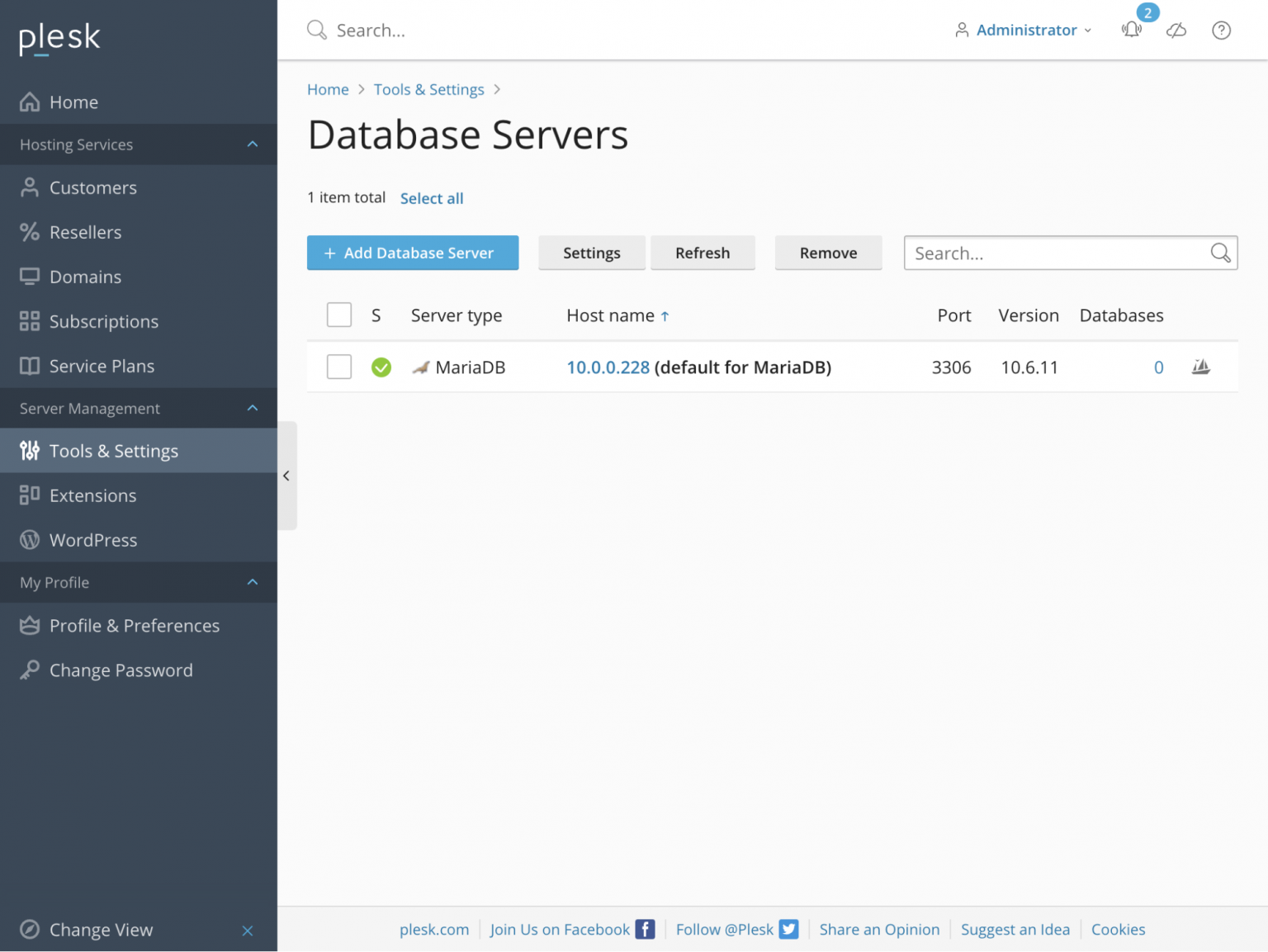Click the cloud sync icon

tap(1176, 30)
